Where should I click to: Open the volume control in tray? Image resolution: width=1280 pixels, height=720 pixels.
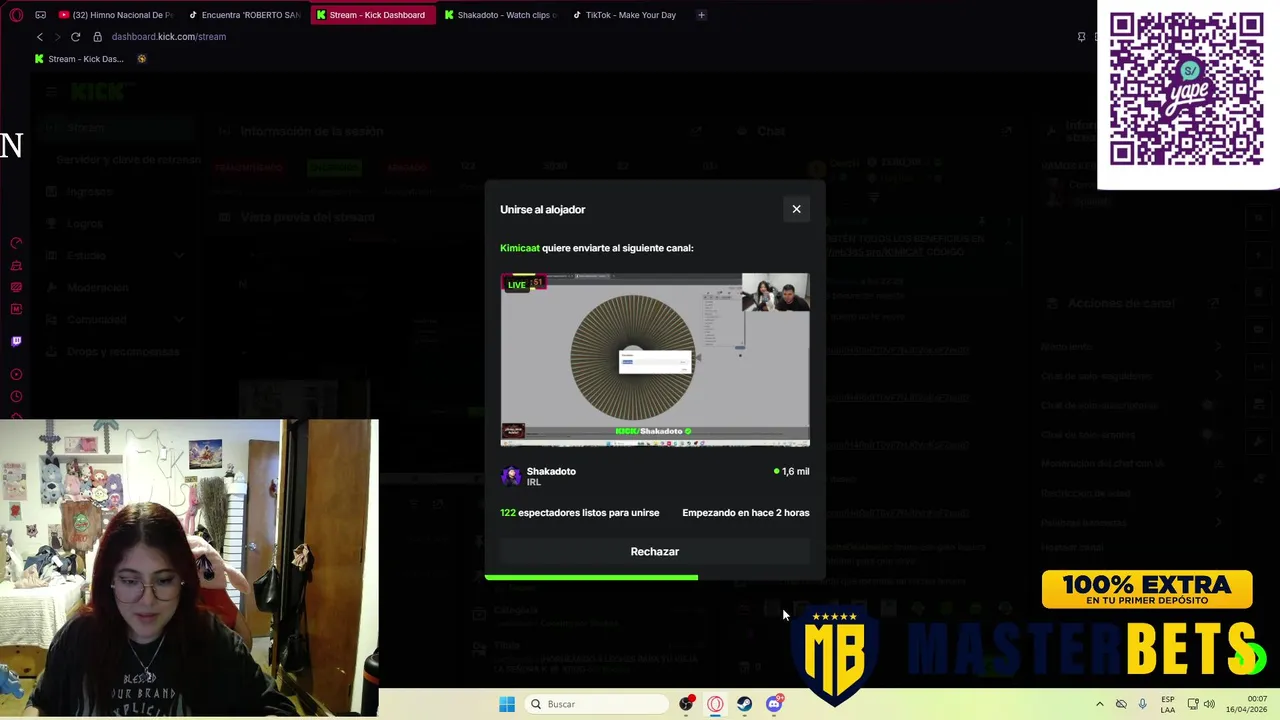[1209, 704]
